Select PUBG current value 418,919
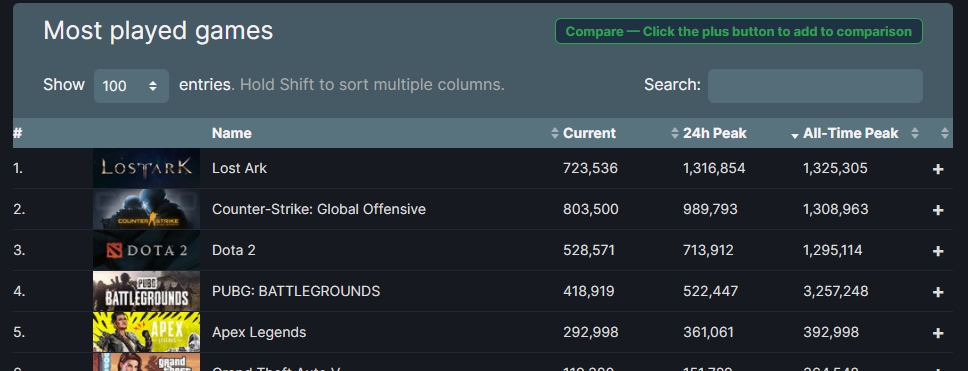The width and height of the screenshot is (968, 371). click(588, 291)
